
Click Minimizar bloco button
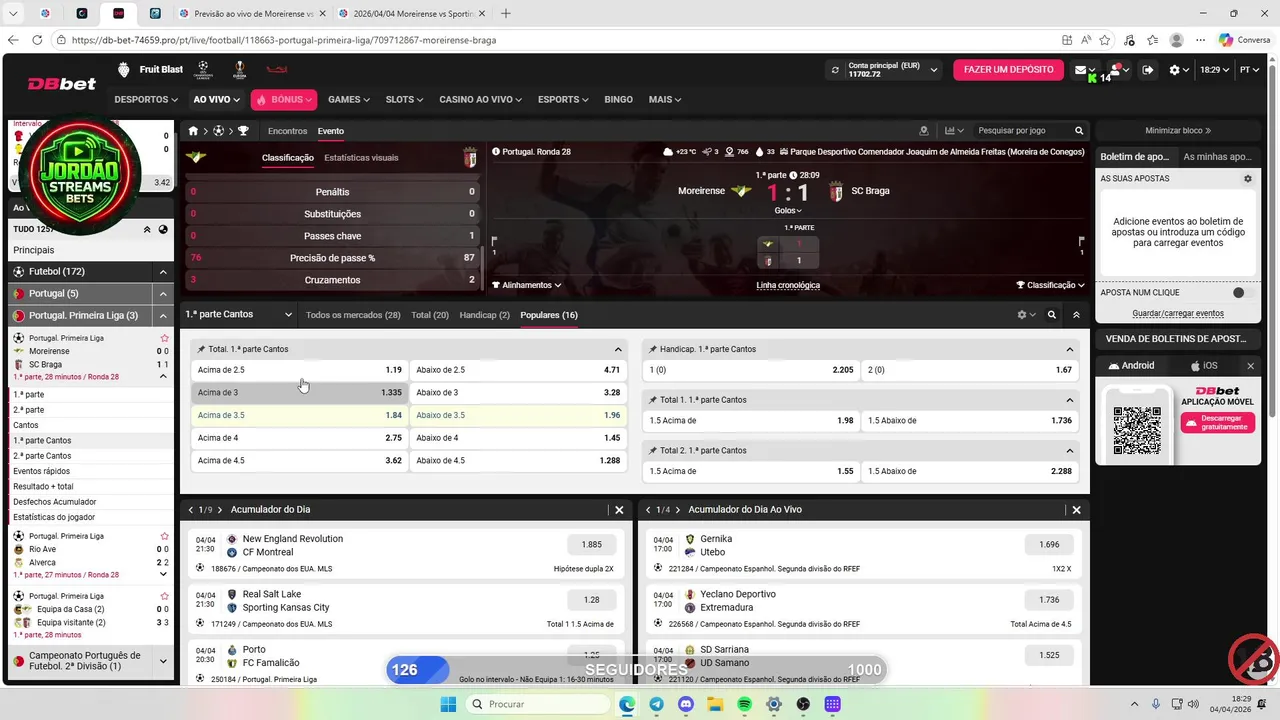pyautogui.click(x=1178, y=131)
